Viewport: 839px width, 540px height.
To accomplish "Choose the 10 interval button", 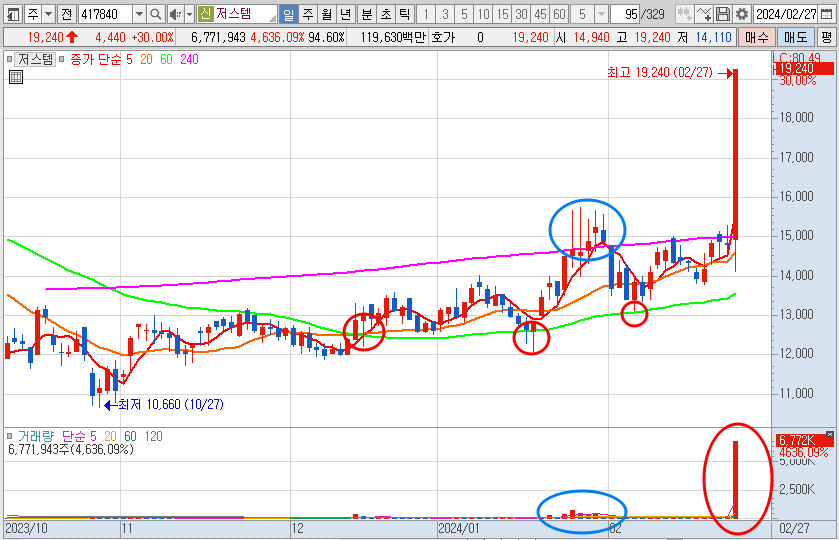I will (483, 14).
